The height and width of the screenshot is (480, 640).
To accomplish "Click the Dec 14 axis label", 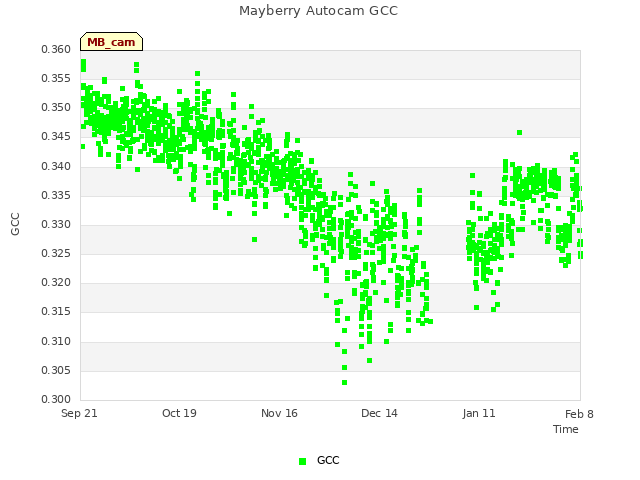I will 379,413.
